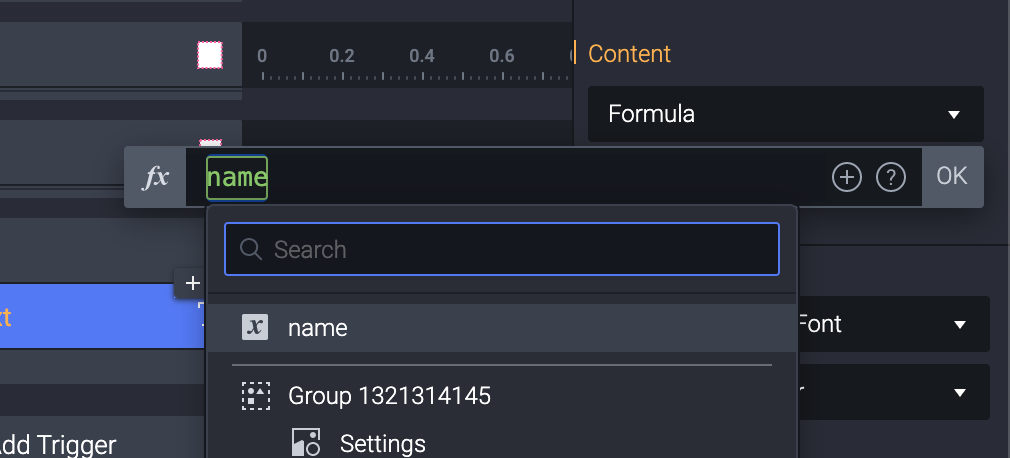Image resolution: width=1010 pixels, height=458 pixels.
Task: Select the name variable from the list
Action: pos(318,328)
